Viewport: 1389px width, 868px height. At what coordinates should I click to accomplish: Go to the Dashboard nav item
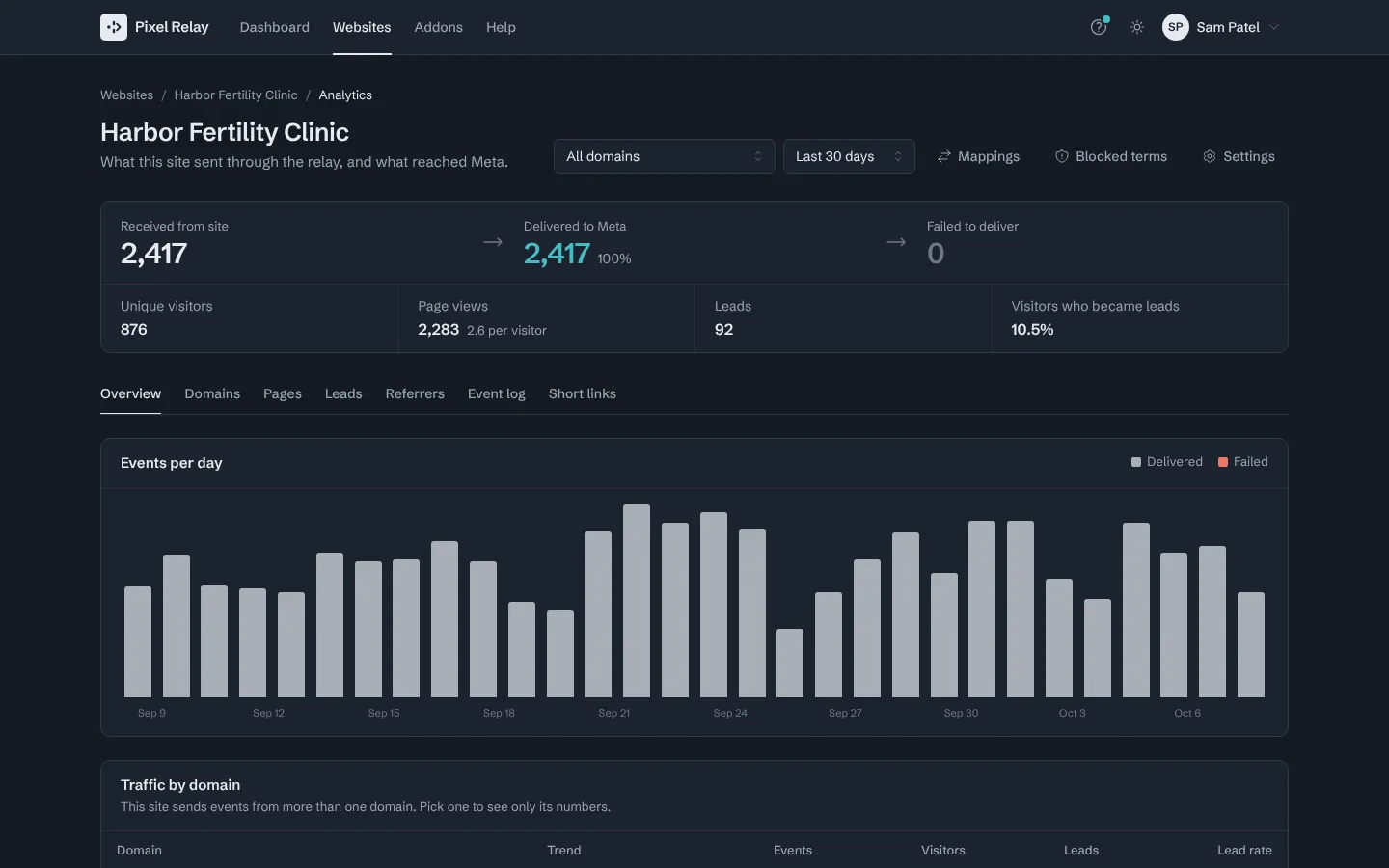click(x=275, y=27)
